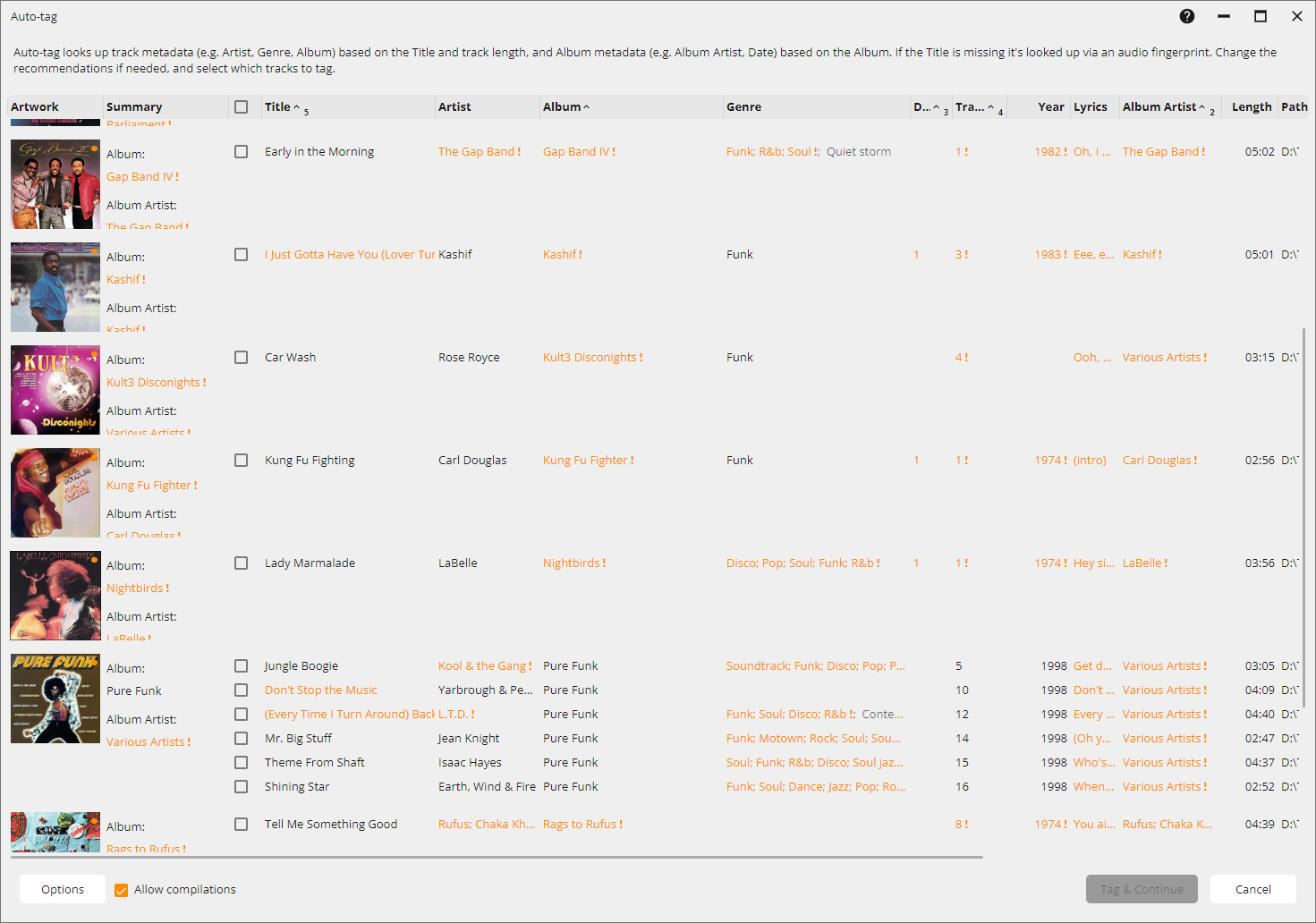1316x923 pixels.
Task: Click the Year column header
Action: 1050,107
